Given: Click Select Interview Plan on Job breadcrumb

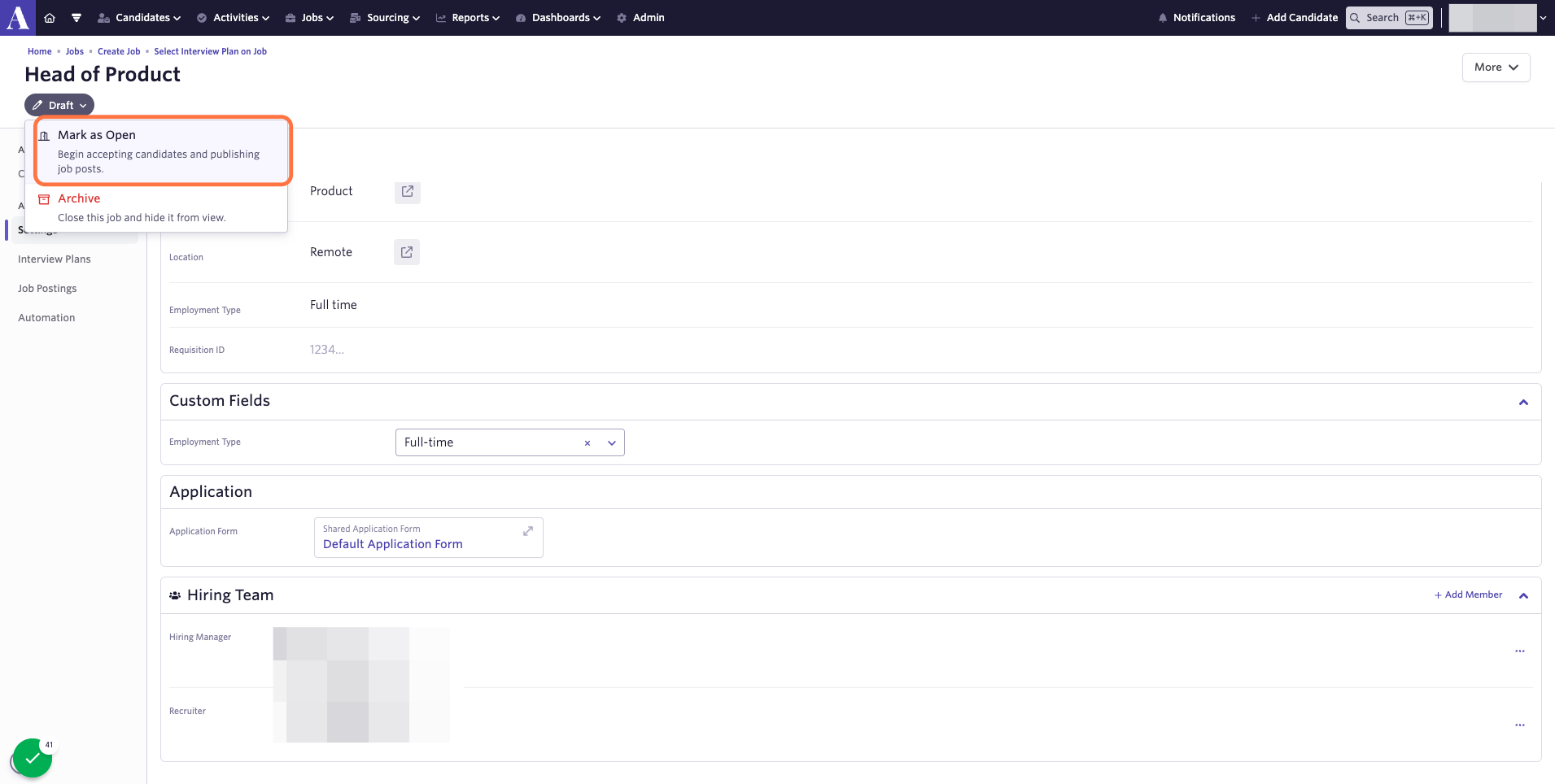Looking at the screenshot, I should coord(211,51).
